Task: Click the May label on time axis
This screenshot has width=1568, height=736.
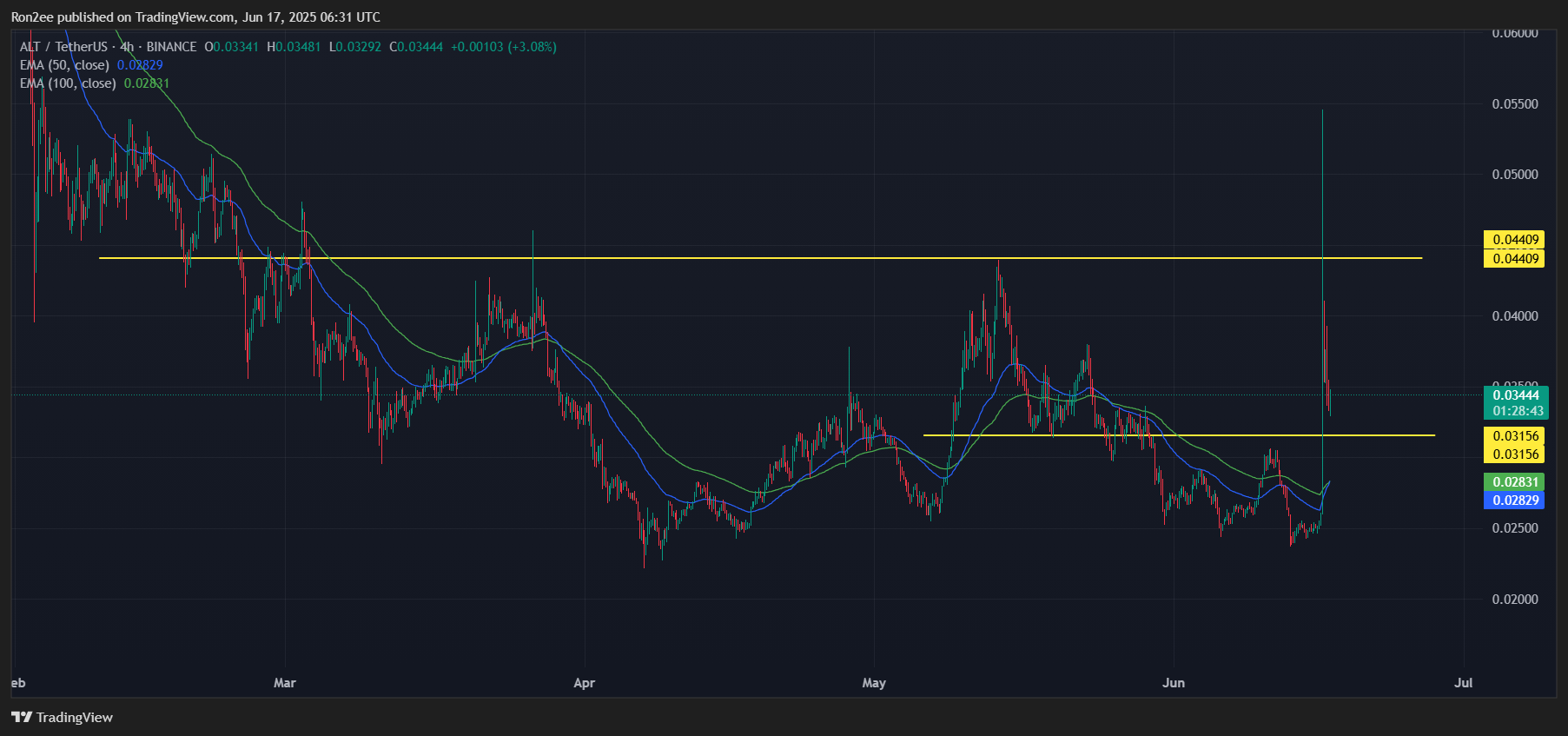Action: (x=874, y=683)
